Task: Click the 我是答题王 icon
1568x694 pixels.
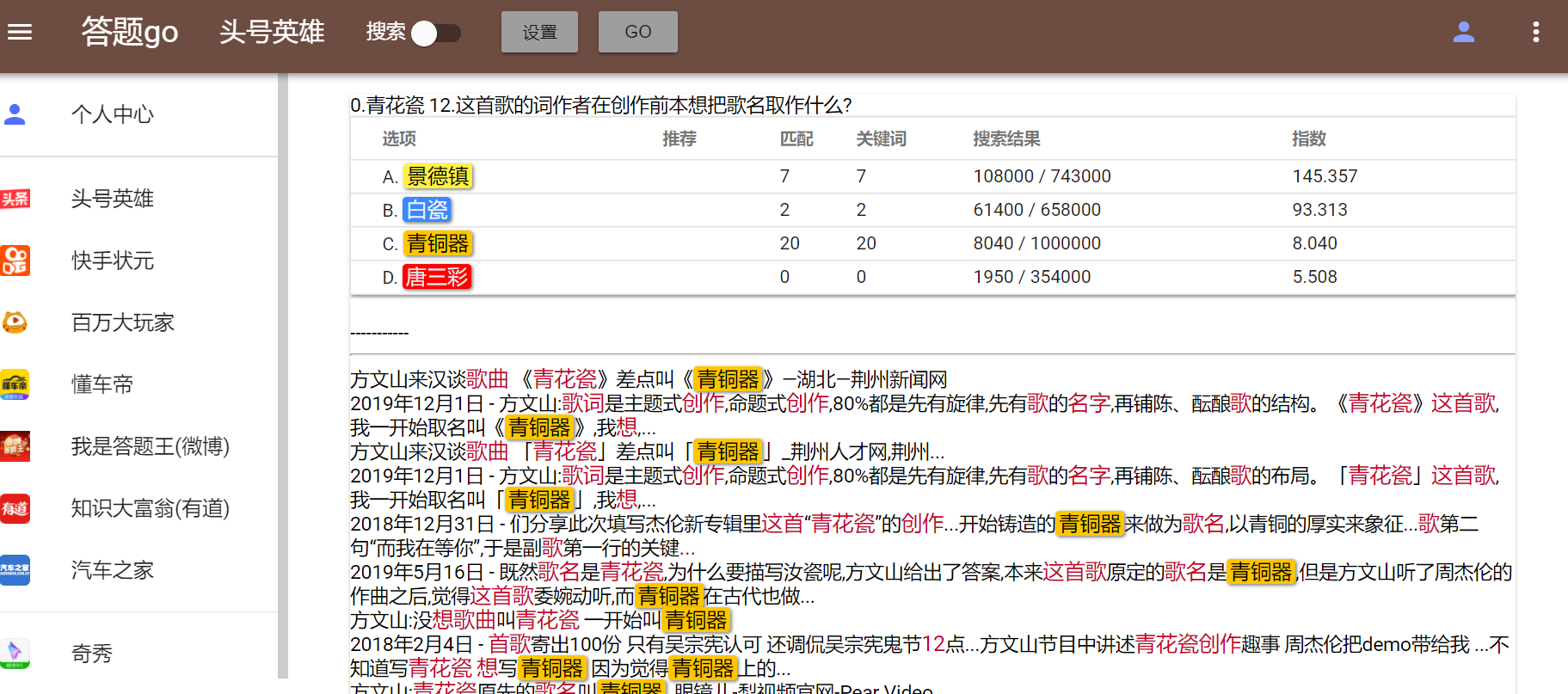Action: tap(15, 446)
